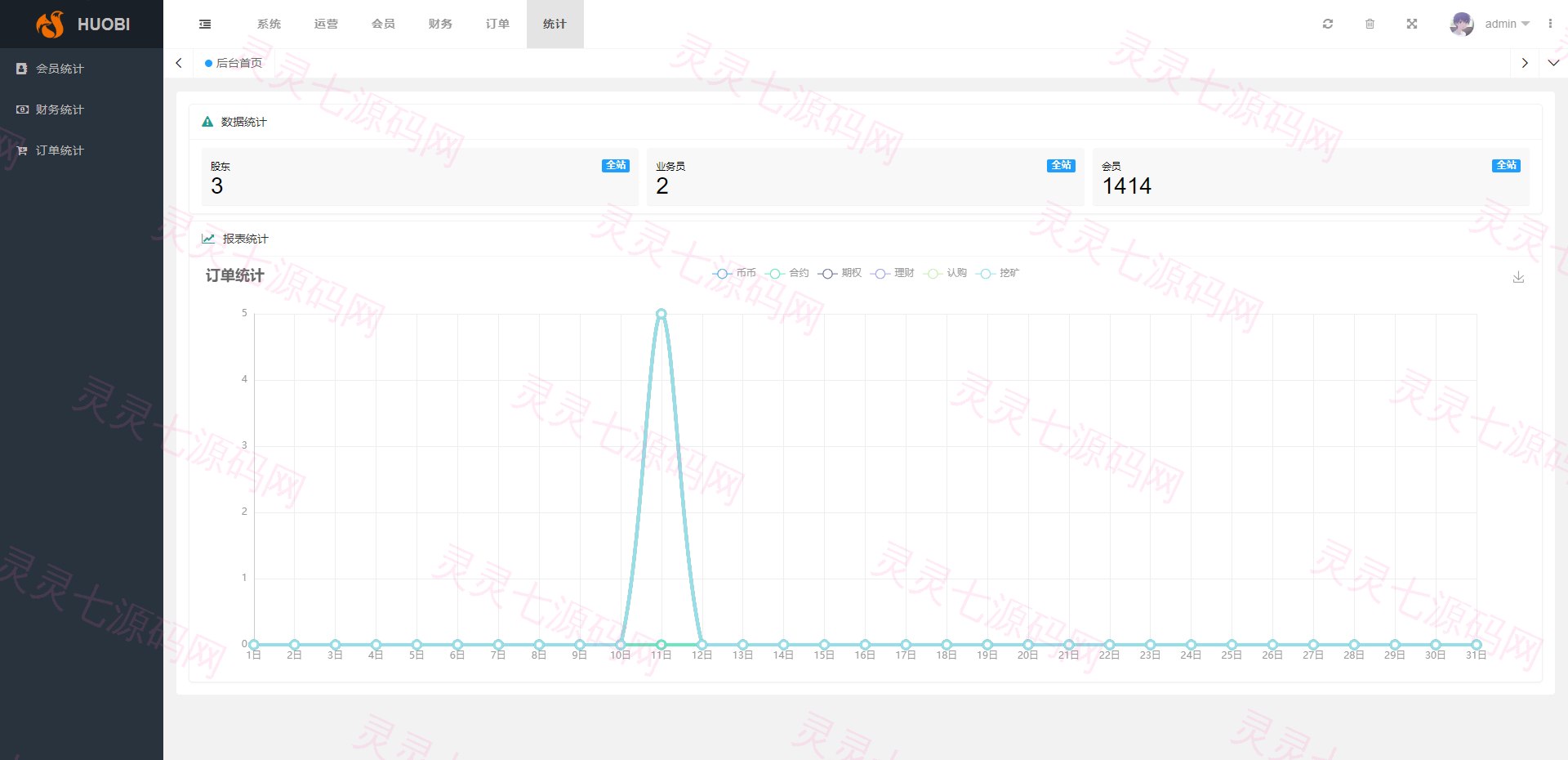The image size is (1568, 760).
Task: Open the 运营 top menu
Action: 326,24
